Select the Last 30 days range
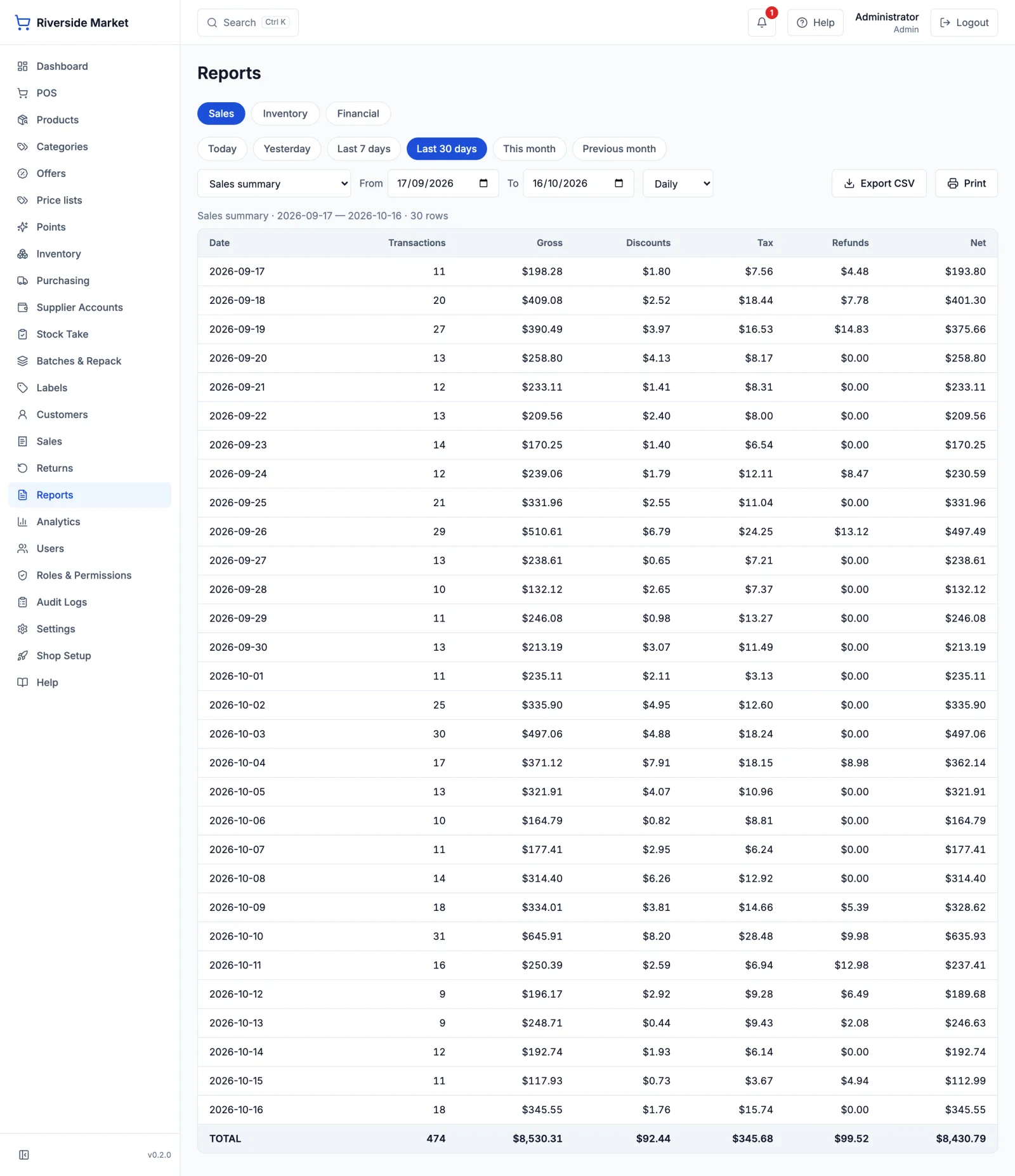The width and height of the screenshot is (1015, 1176). coord(447,149)
